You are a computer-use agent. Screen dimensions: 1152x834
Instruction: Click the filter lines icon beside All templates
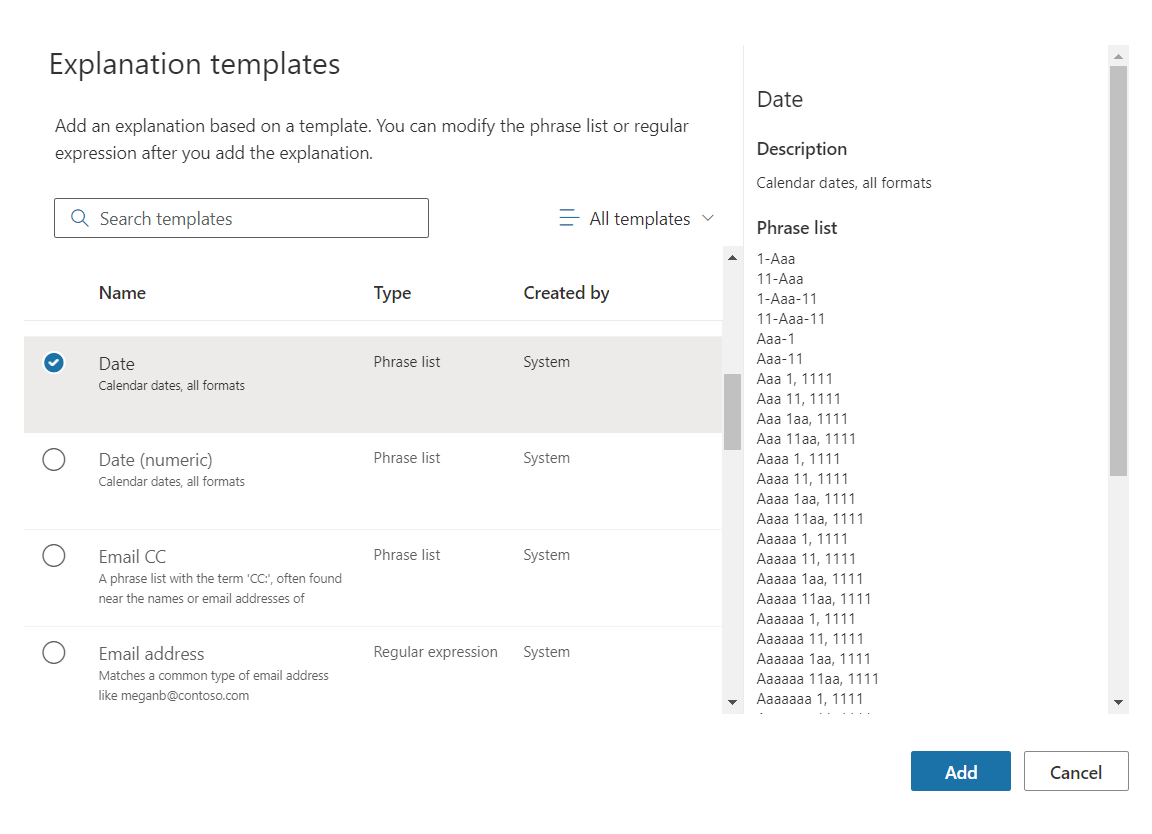[569, 218]
